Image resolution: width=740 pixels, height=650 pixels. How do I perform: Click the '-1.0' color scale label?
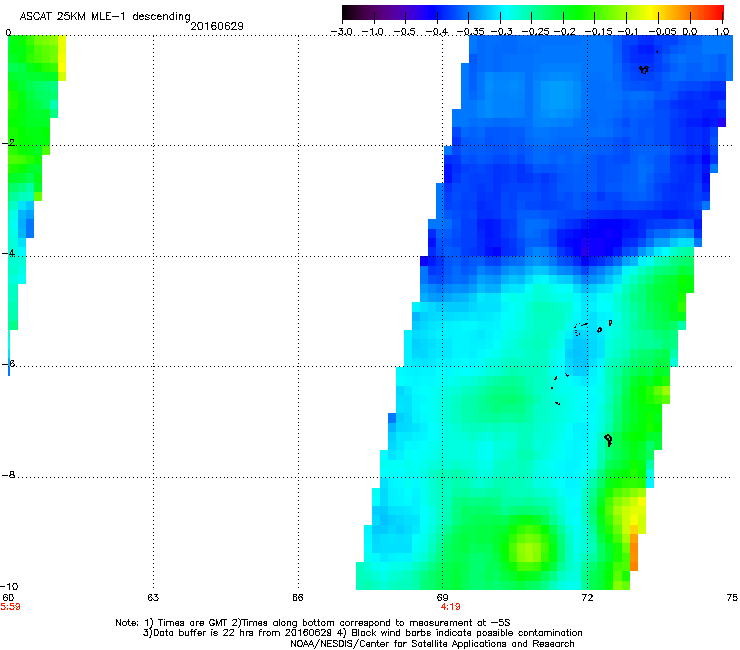pyautogui.click(x=373, y=32)
